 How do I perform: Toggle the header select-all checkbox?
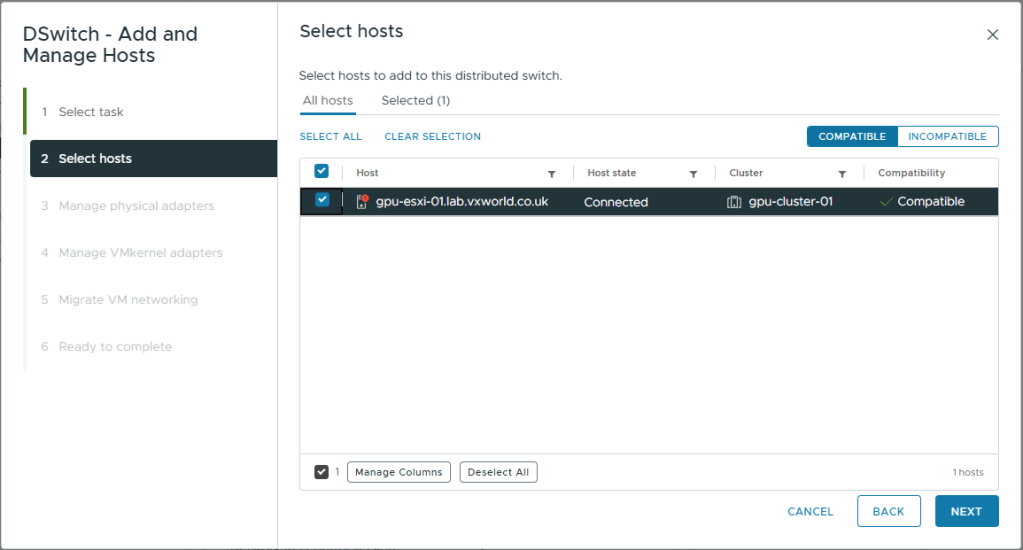[x=322, y=172]
